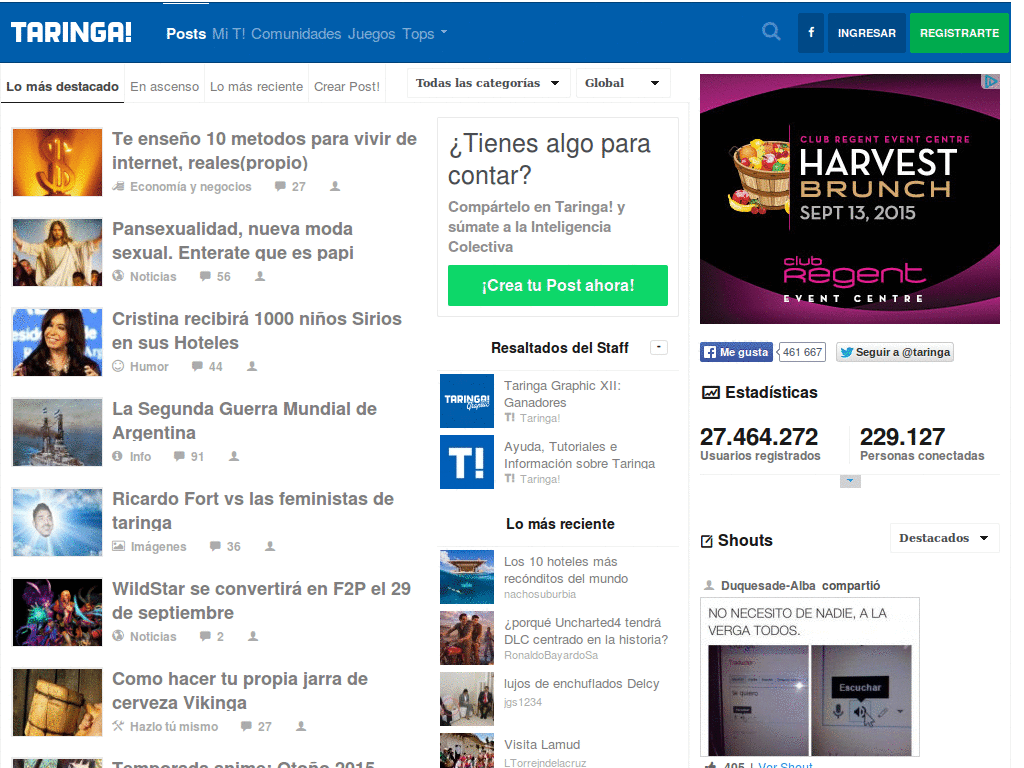Screen dimensions: 1024x768
Task: Collapse the Resaltados del Staff section
Action: point(659,347)
